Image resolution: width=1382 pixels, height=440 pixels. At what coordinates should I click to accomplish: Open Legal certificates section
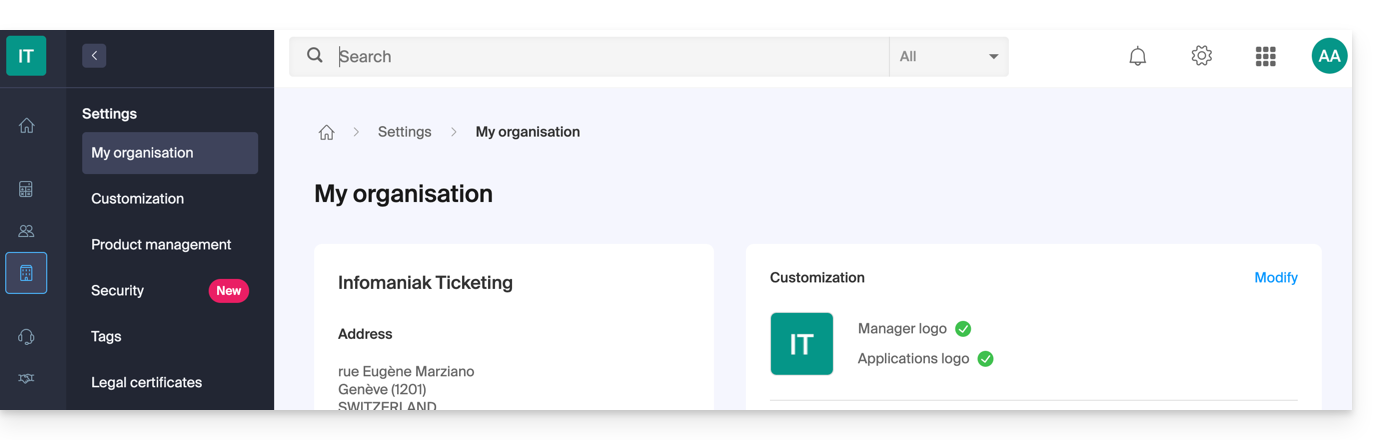146,383
